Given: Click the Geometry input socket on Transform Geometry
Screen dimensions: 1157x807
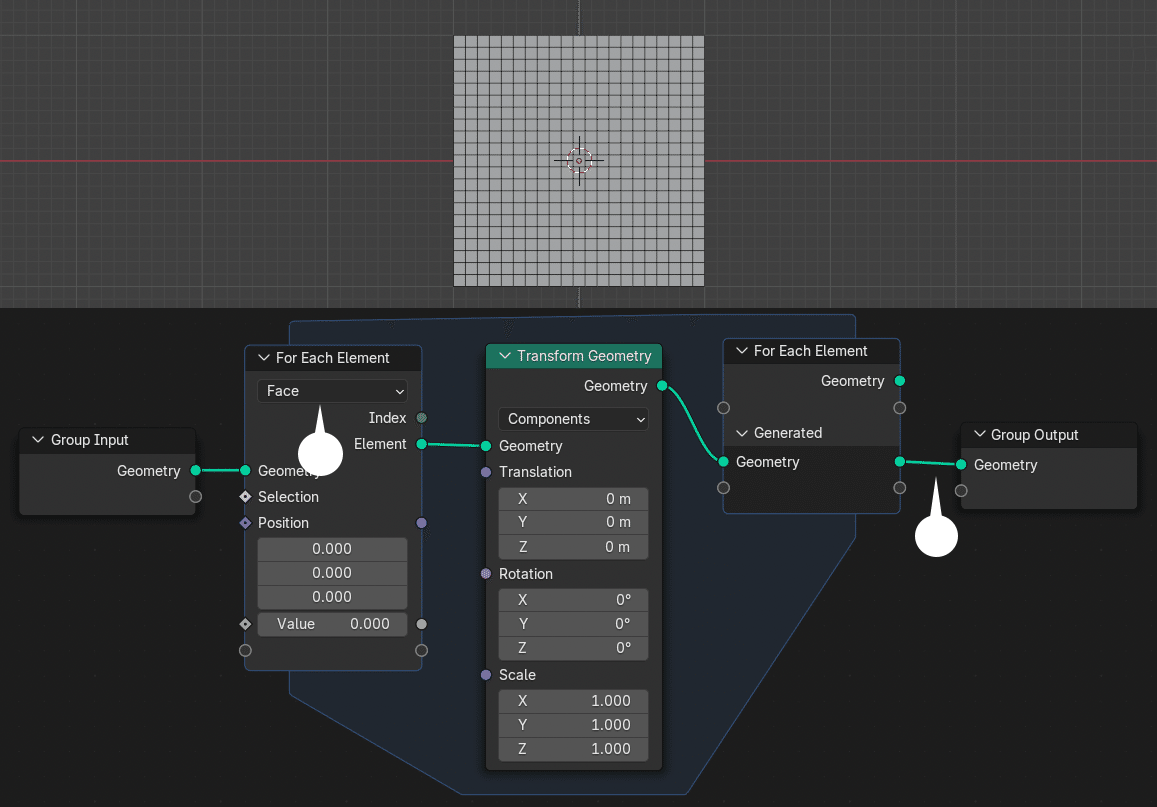Looking at the screenshot, I should [488, 446].
